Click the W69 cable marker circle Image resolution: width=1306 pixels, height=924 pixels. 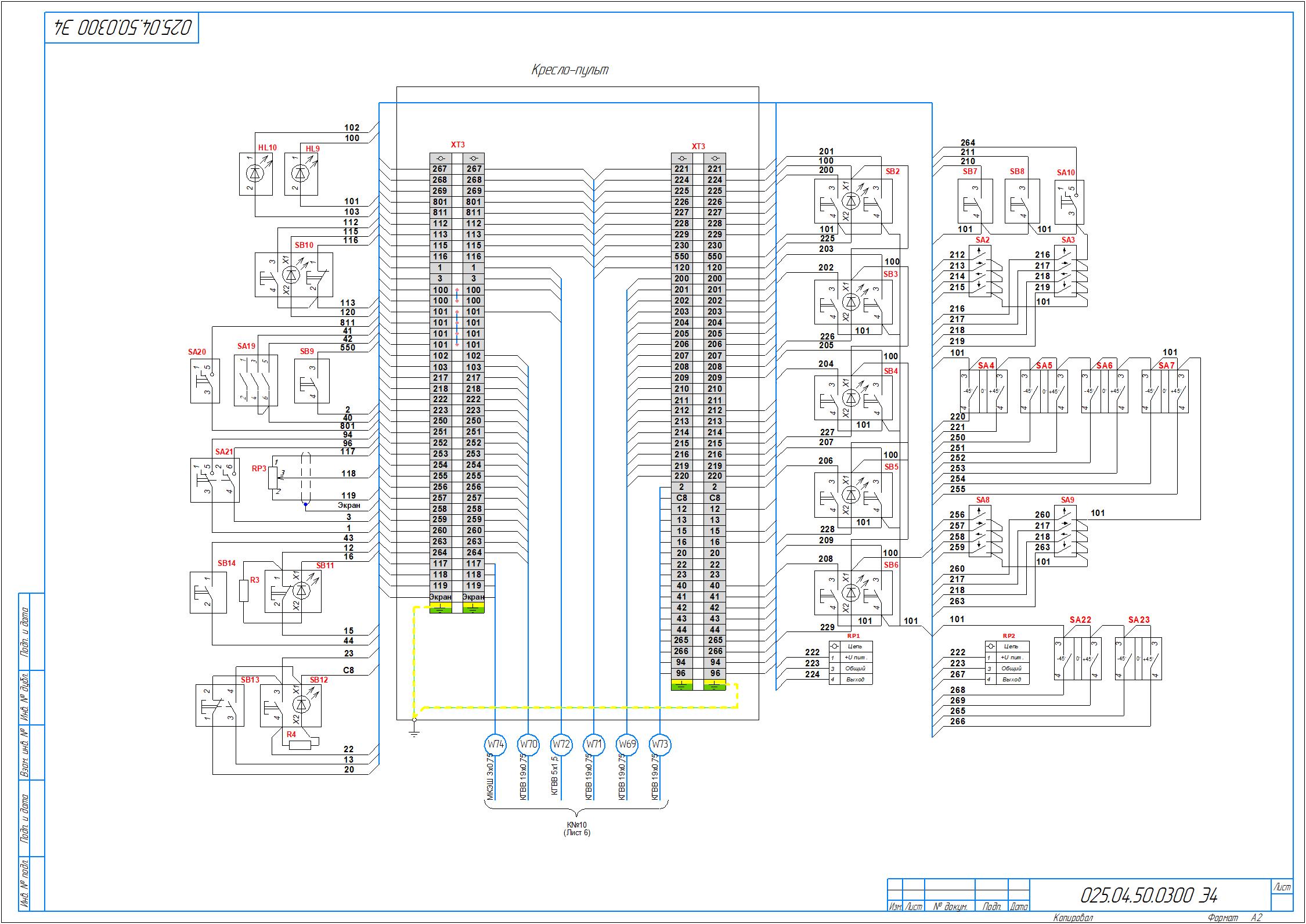[627, 744]
